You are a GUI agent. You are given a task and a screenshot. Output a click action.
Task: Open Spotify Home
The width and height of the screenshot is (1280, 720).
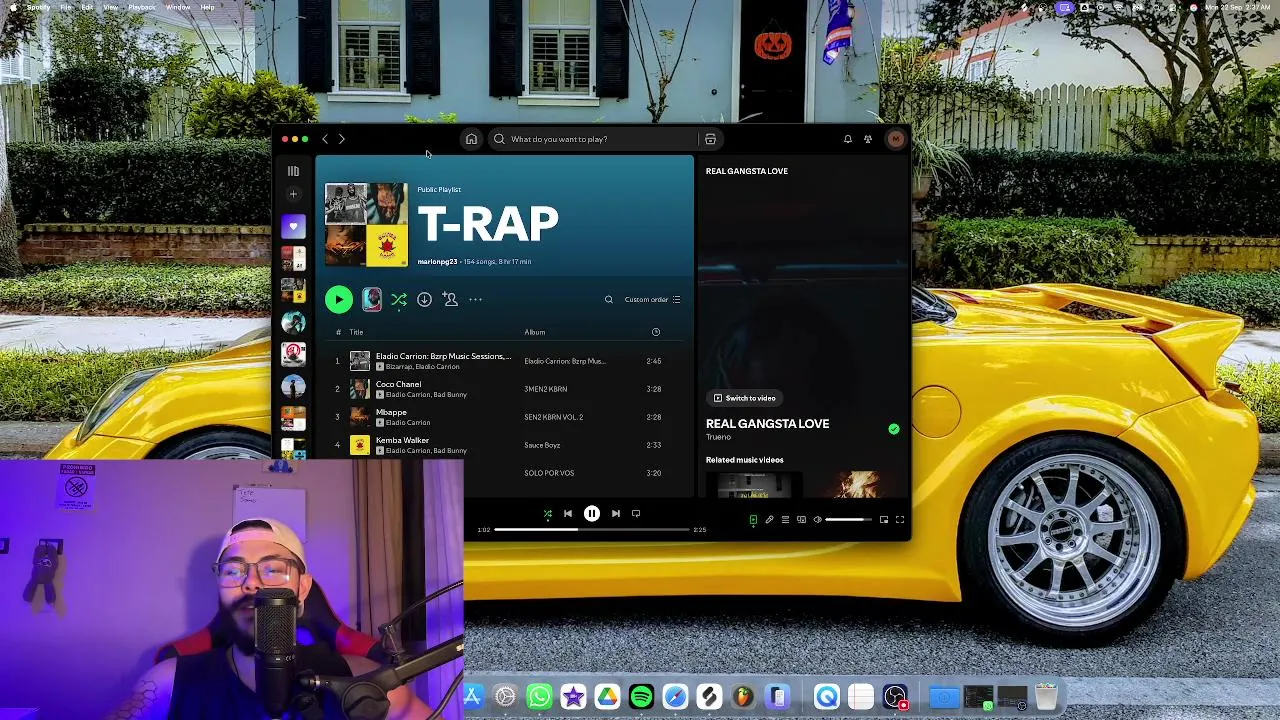tap(471, 139)
